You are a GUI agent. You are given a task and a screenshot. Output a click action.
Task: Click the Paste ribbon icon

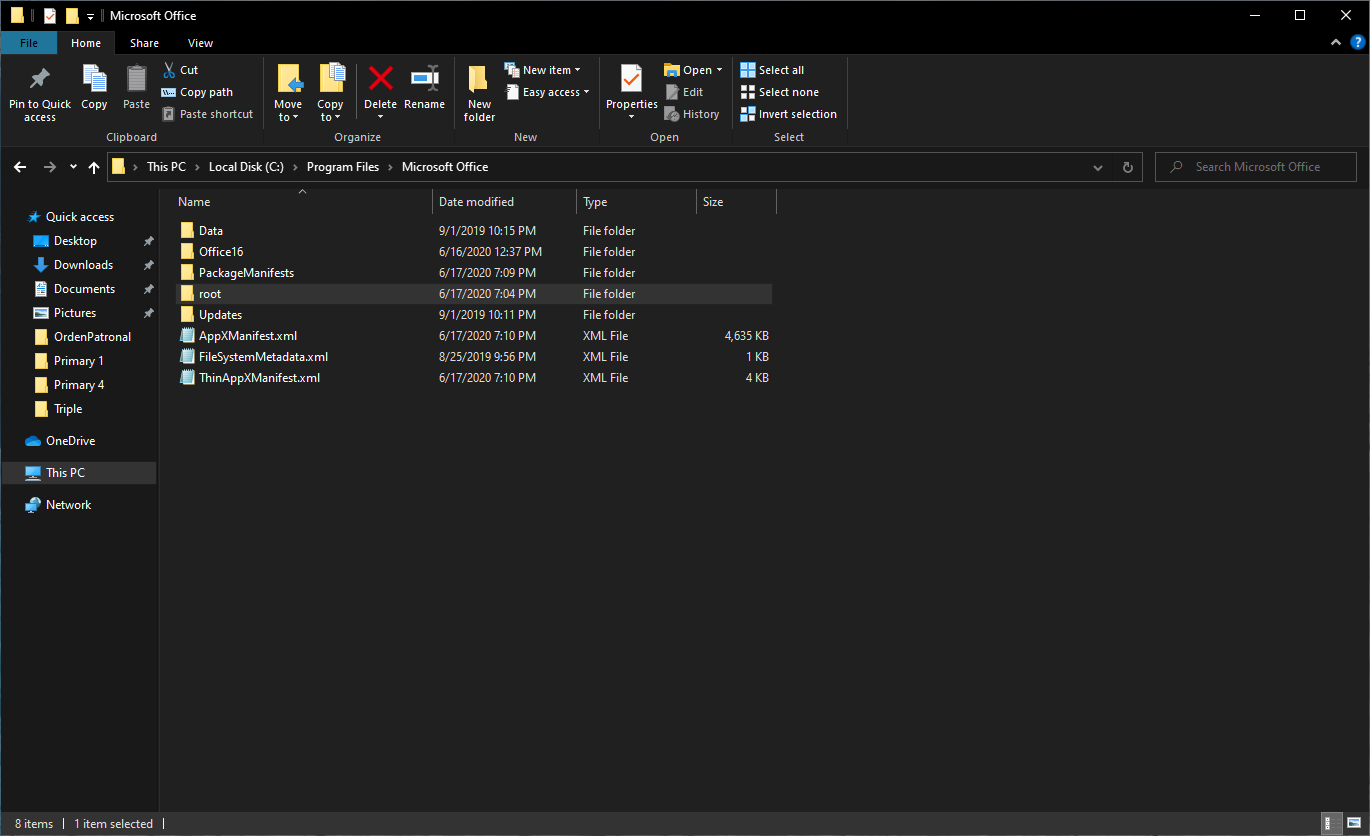(x=136, y=78)
